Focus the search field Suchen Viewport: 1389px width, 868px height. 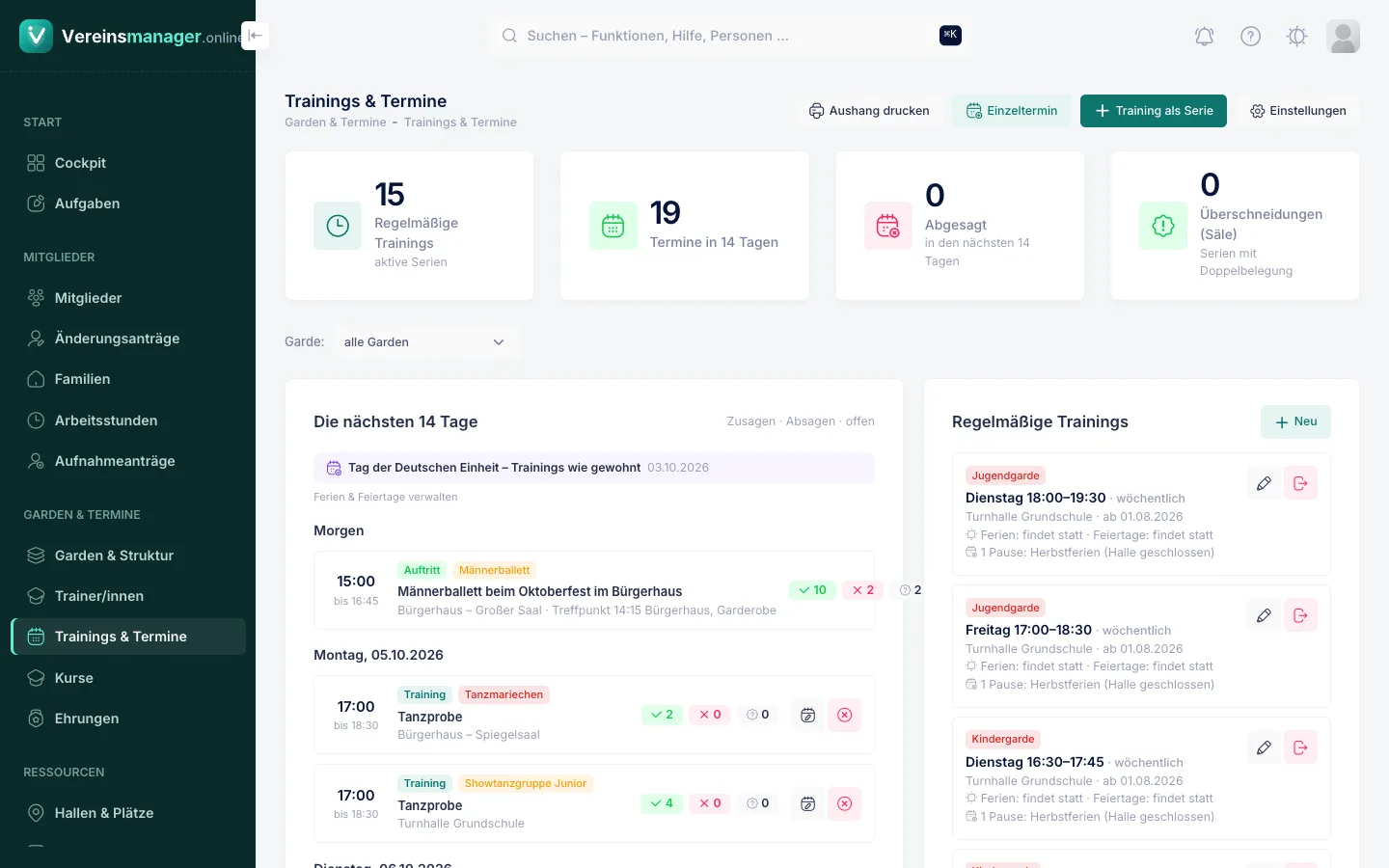730,36
